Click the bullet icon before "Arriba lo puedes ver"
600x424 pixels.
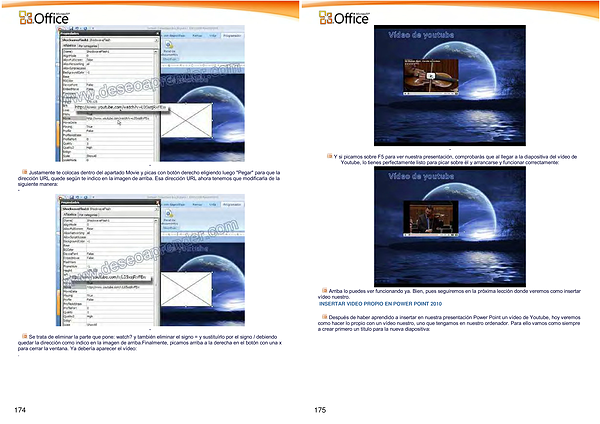324,290
